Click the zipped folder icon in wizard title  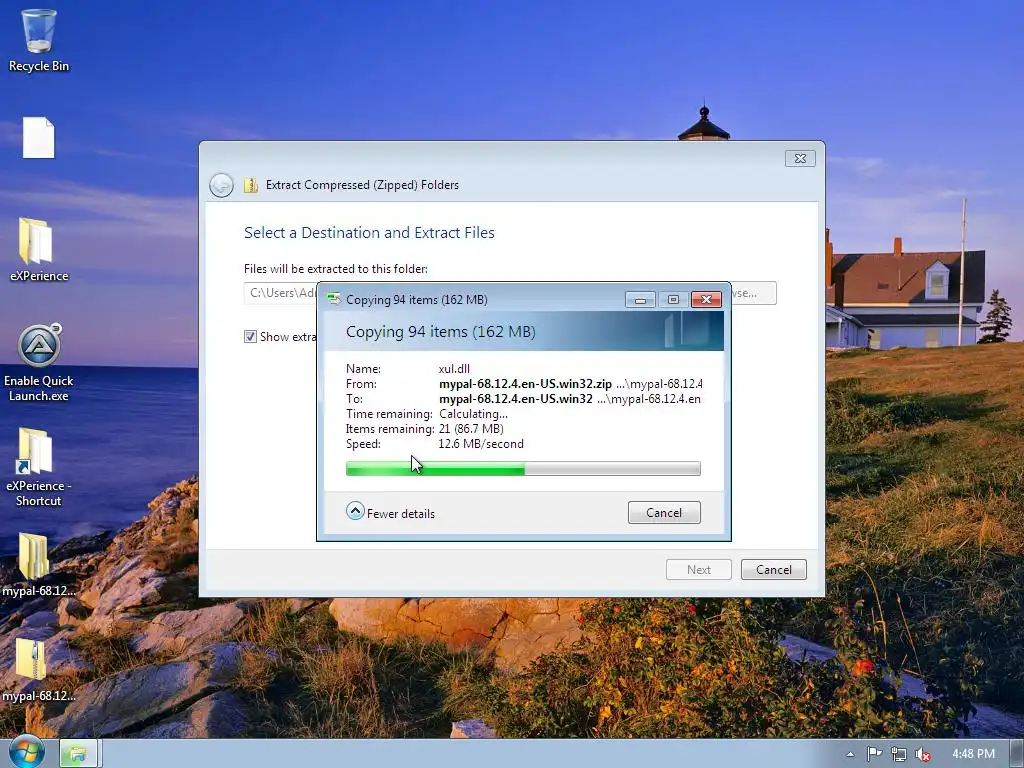pos(251,185)
